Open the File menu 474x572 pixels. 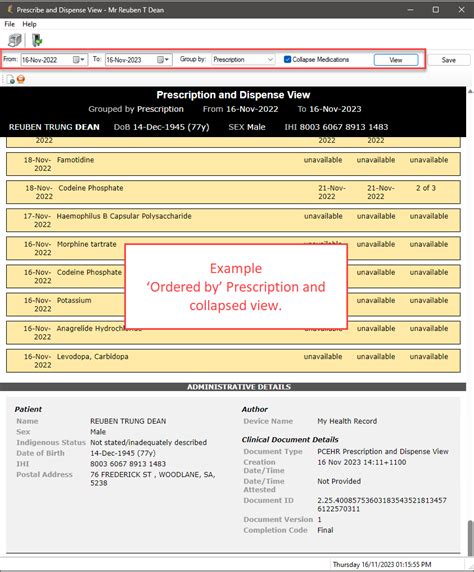[x=9, y=24]
